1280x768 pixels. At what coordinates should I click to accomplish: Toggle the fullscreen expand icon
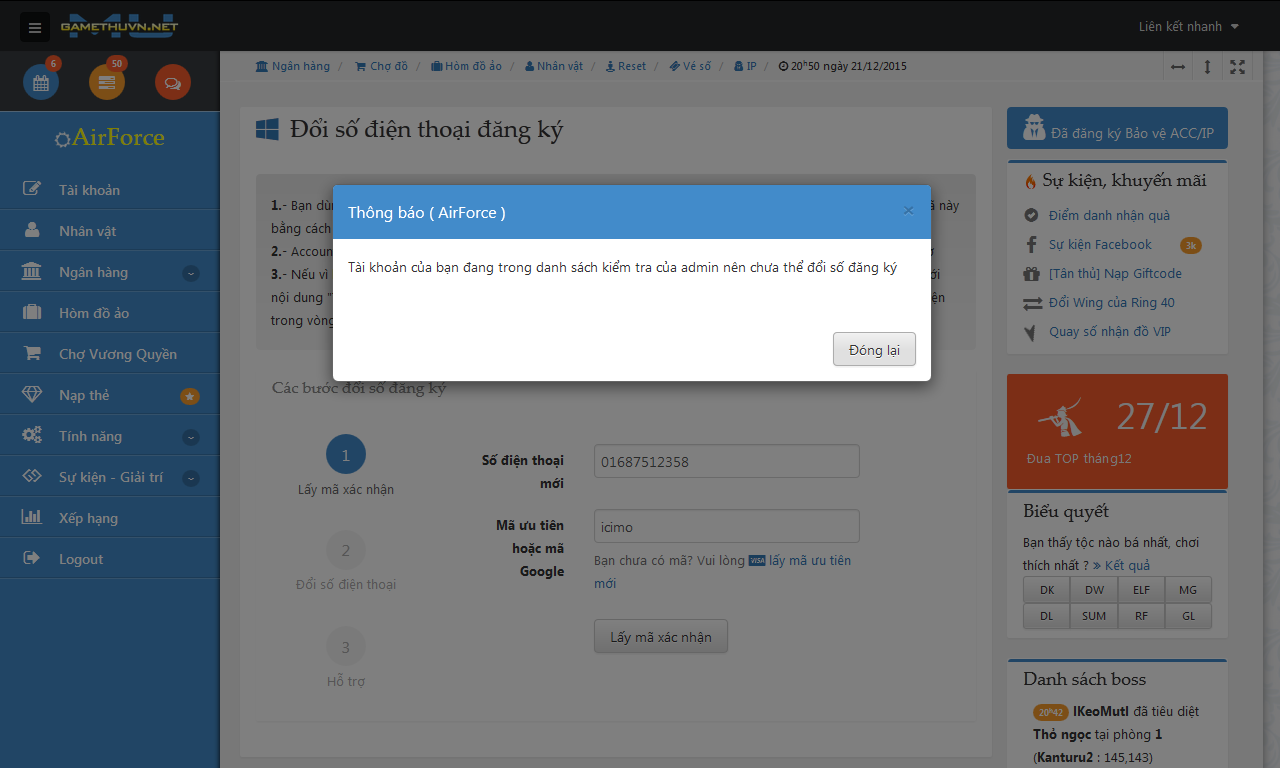[x=1237, y=67]
